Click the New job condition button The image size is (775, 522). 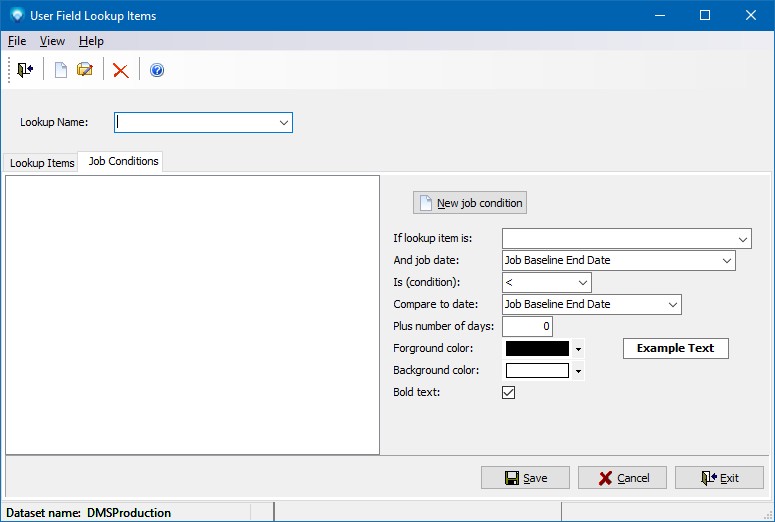click(470, 203)
